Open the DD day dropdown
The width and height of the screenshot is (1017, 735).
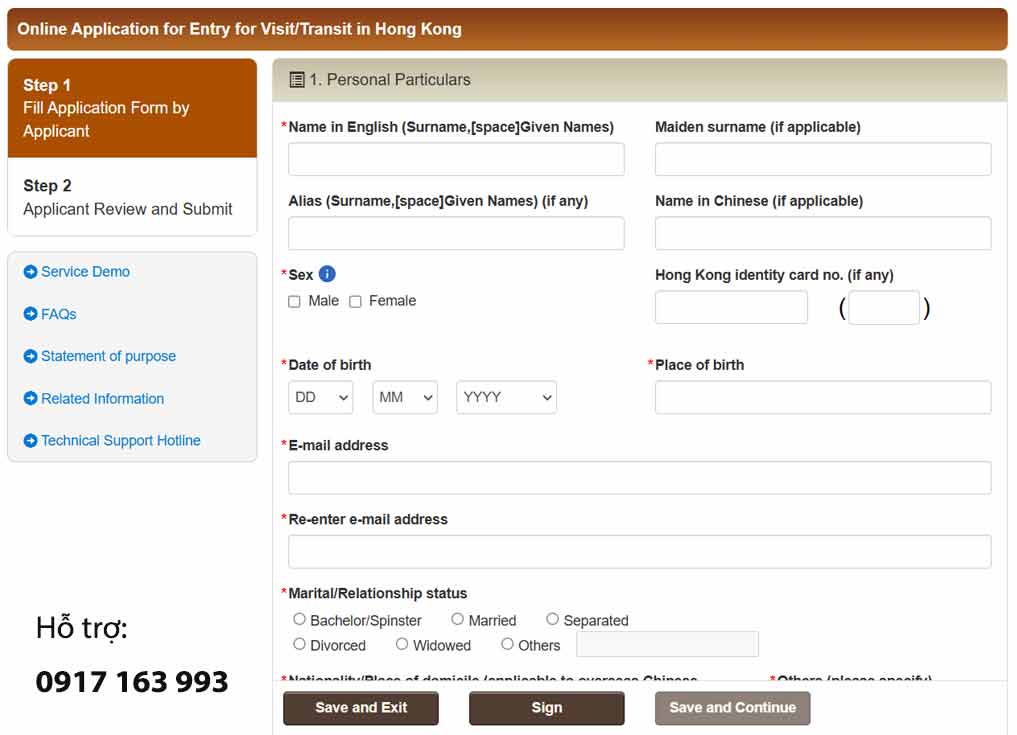[x=321, y=397]
